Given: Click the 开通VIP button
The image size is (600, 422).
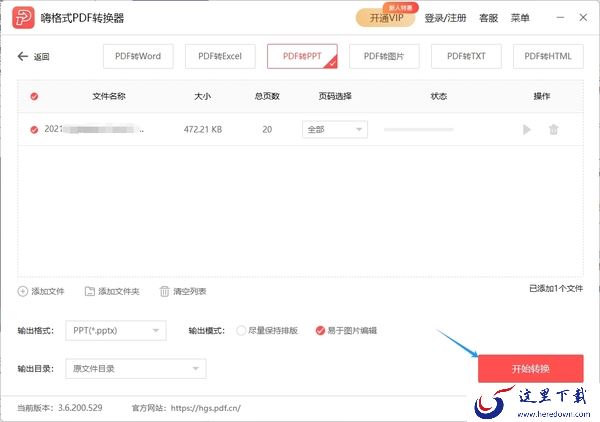Looking at the screenshot, I should [x=386, y=18].
